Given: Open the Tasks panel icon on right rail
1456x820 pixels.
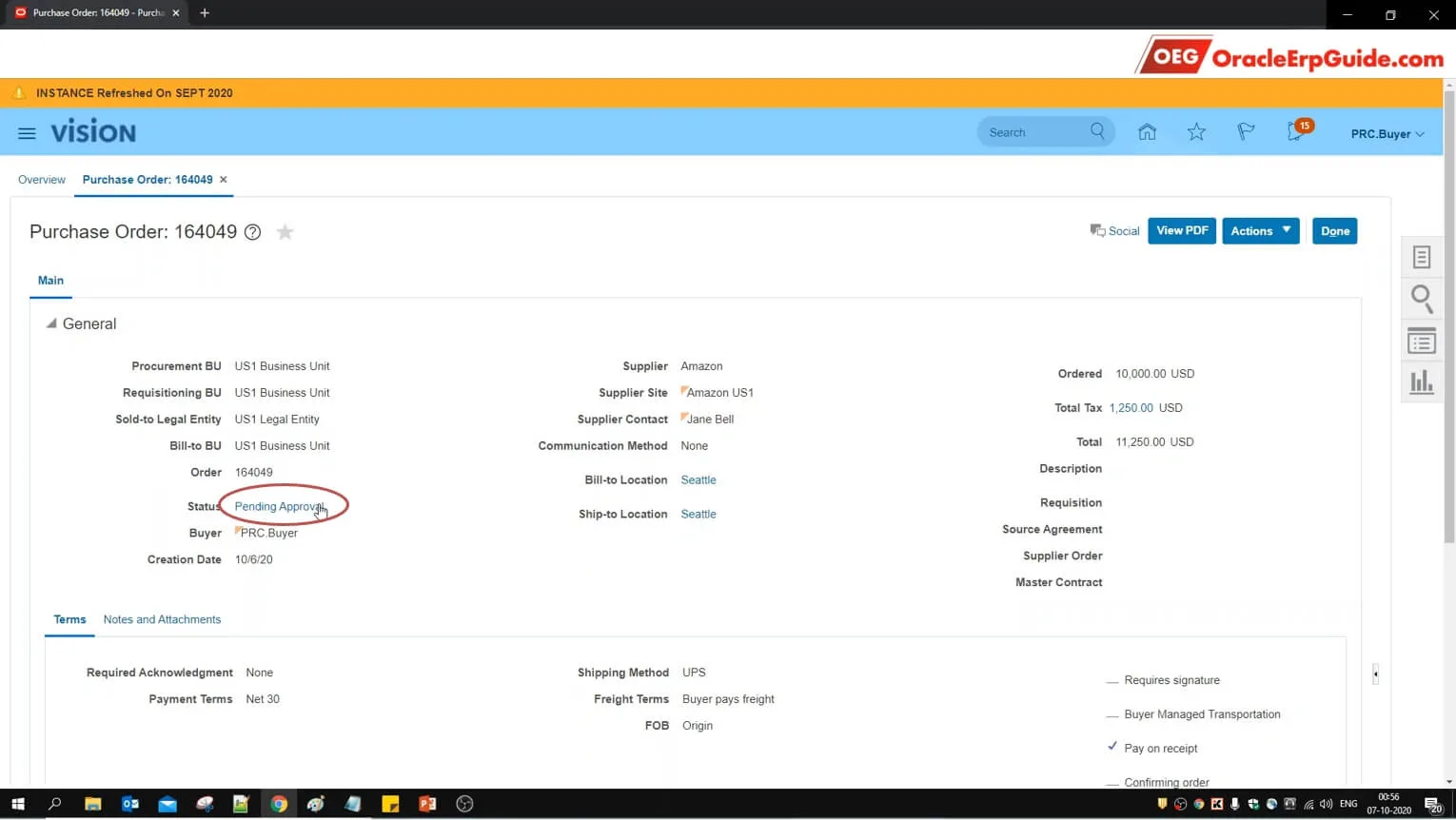Looking at the screenshot, I should (1422, 257).
